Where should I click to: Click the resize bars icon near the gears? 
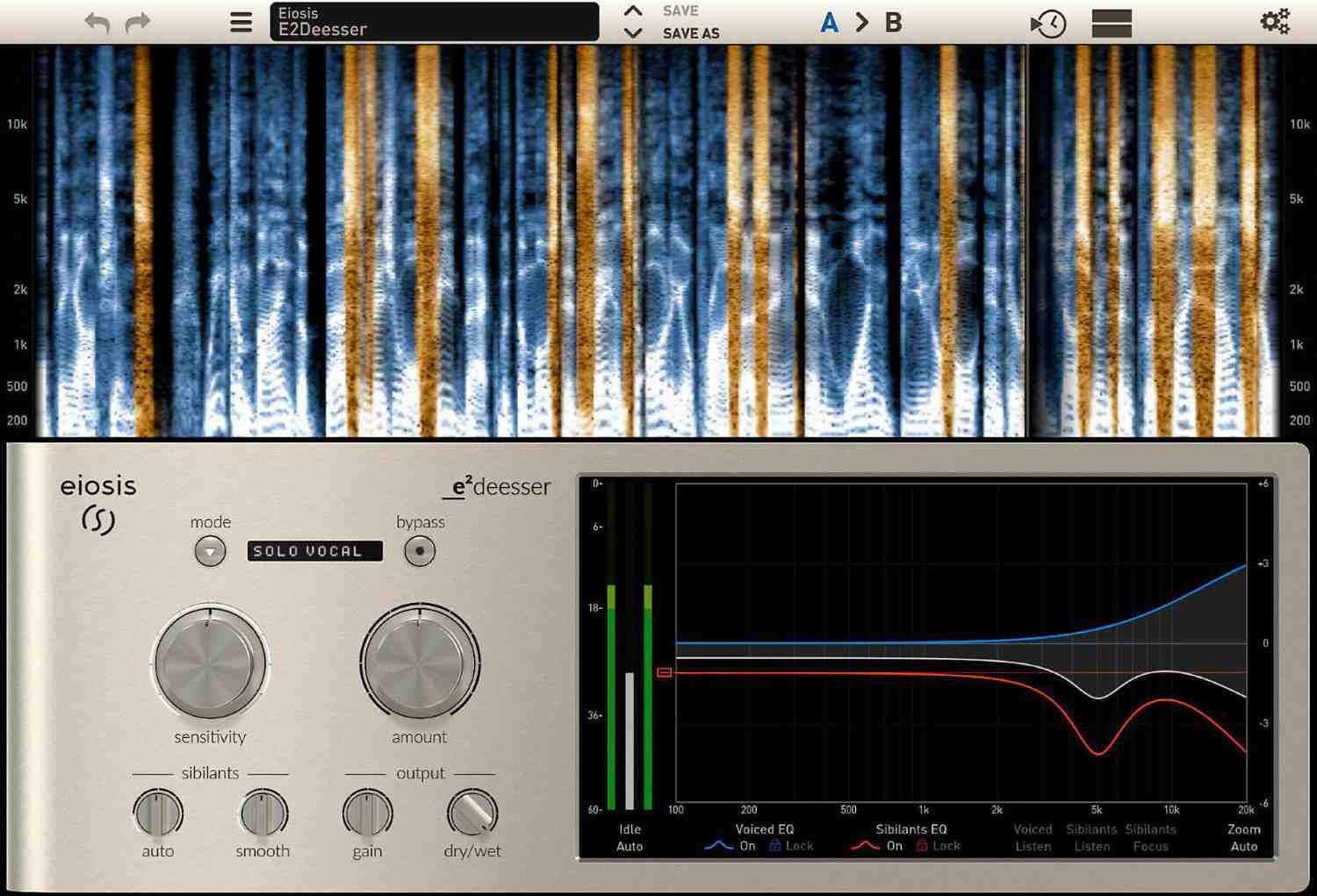pyautogui.click(x=1110, y=22)
